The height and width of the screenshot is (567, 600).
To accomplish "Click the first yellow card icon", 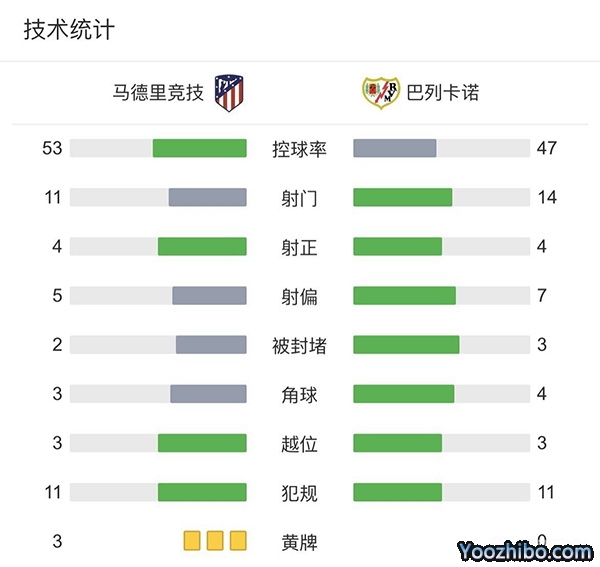I will (192, 541).
